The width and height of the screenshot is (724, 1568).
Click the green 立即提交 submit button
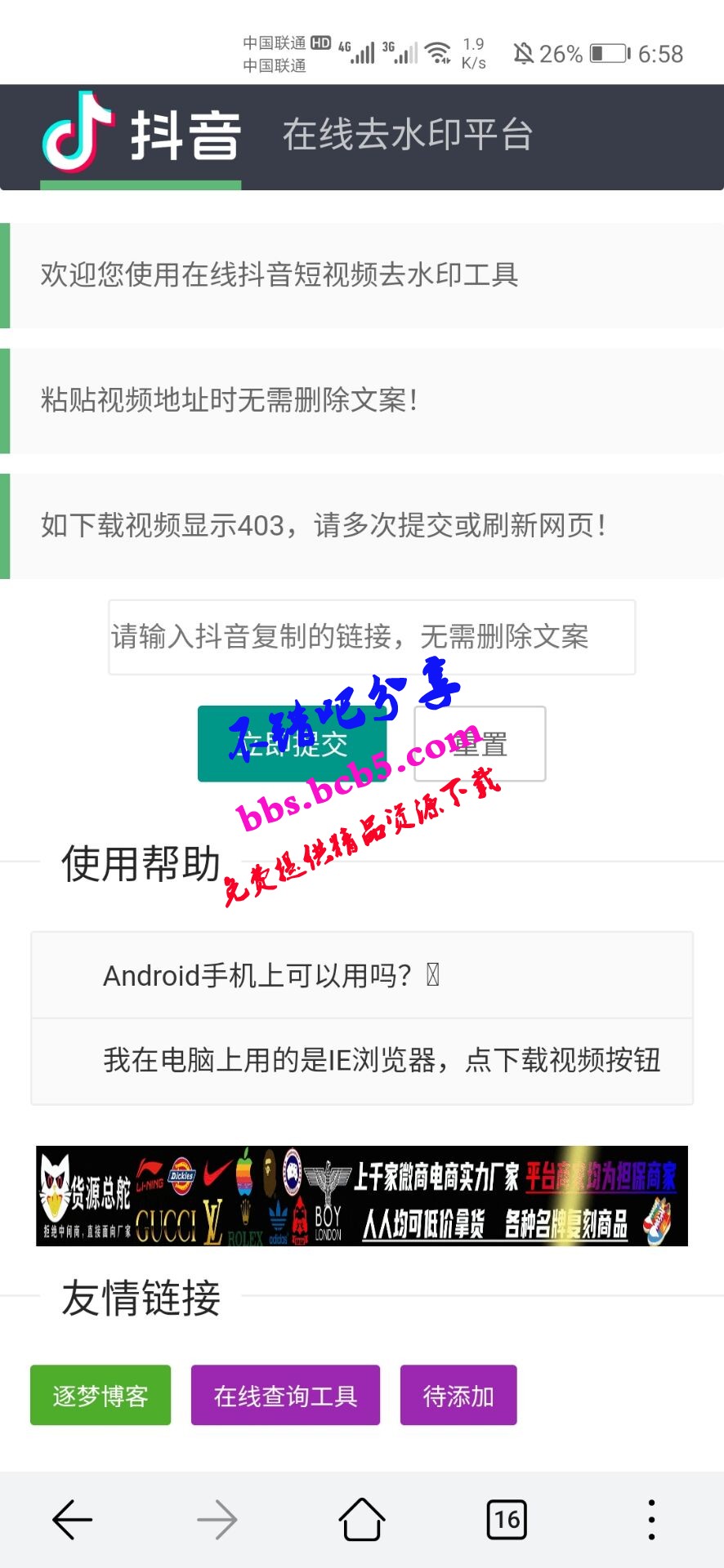coord(292,744)
